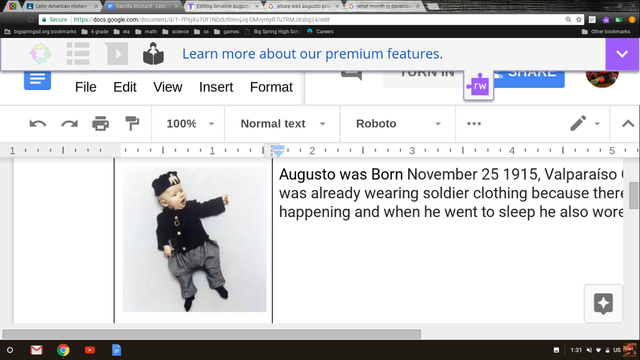Select the baby soldier image
640x360 pixels.
tap(195, 240)
